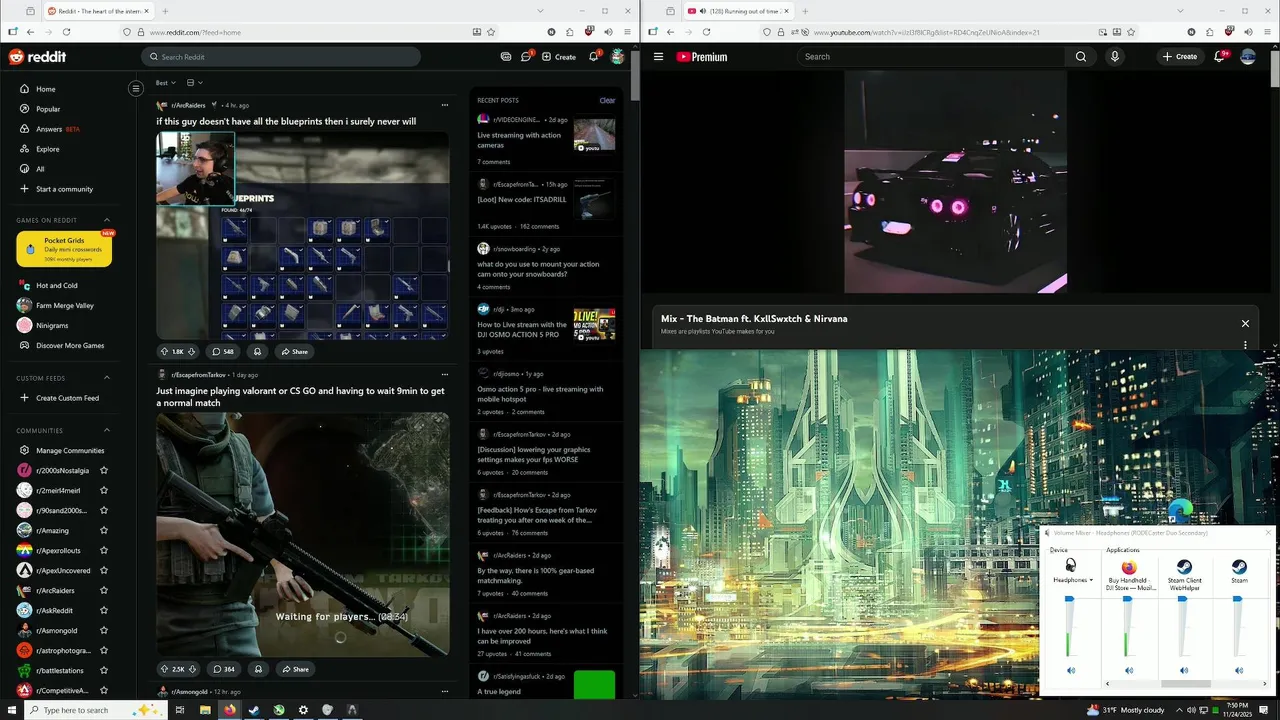The width and height of the screenshot is (1280, 720).
Task: Open overflow menu of blueprints post
Action: click(445, 105)
